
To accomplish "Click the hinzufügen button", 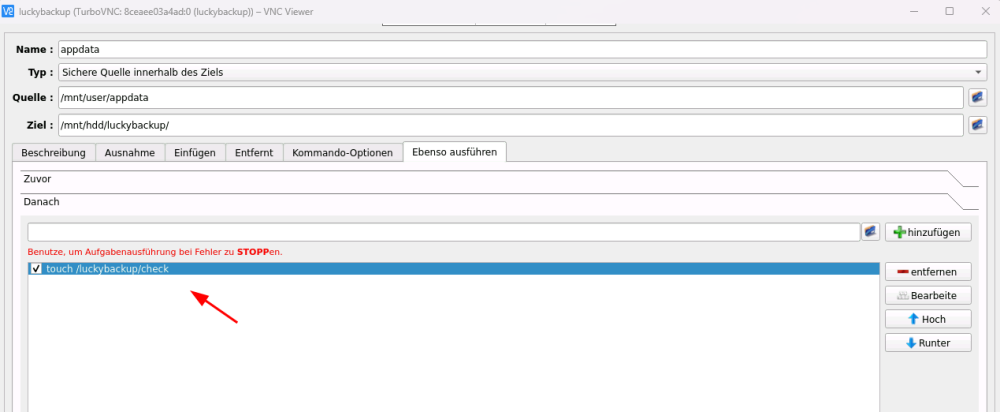I will 928,232.
